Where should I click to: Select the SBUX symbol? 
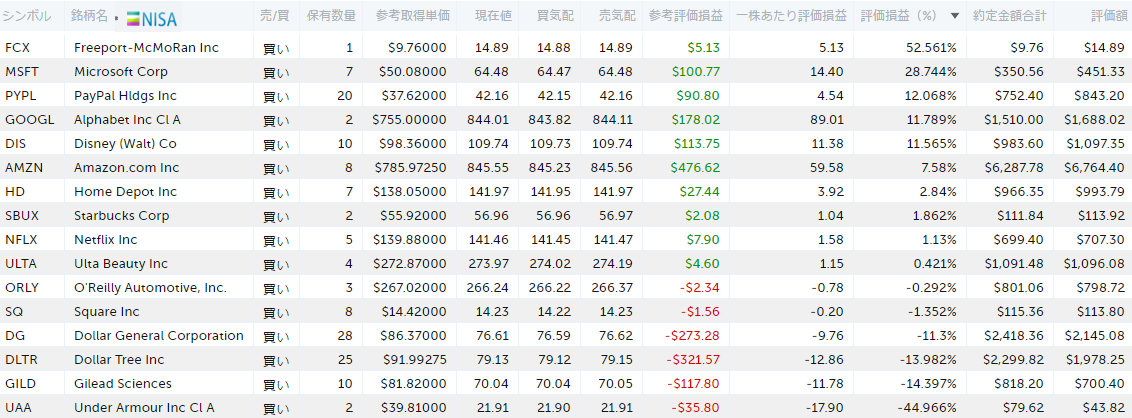20,215
